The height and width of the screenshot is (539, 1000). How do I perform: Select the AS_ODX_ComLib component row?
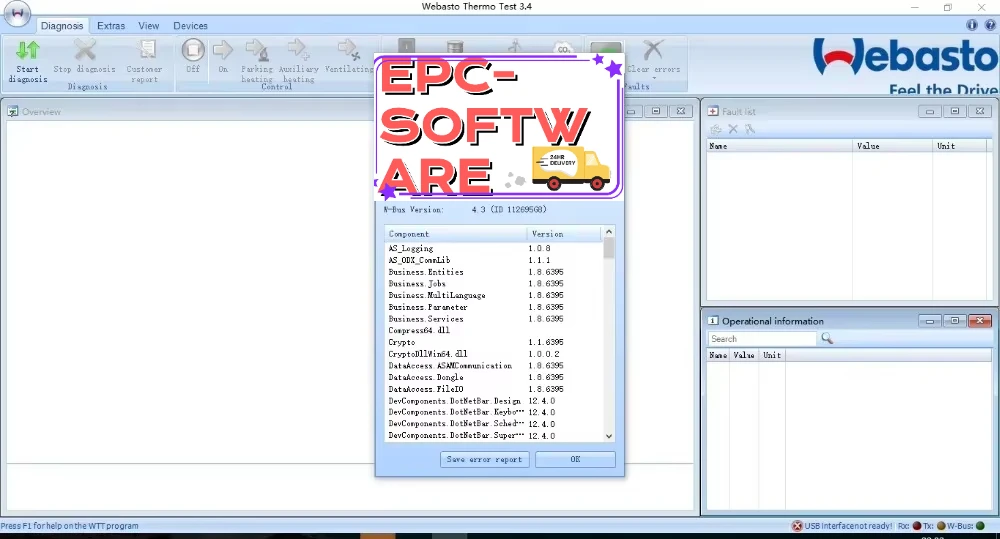tap(493, 260)
